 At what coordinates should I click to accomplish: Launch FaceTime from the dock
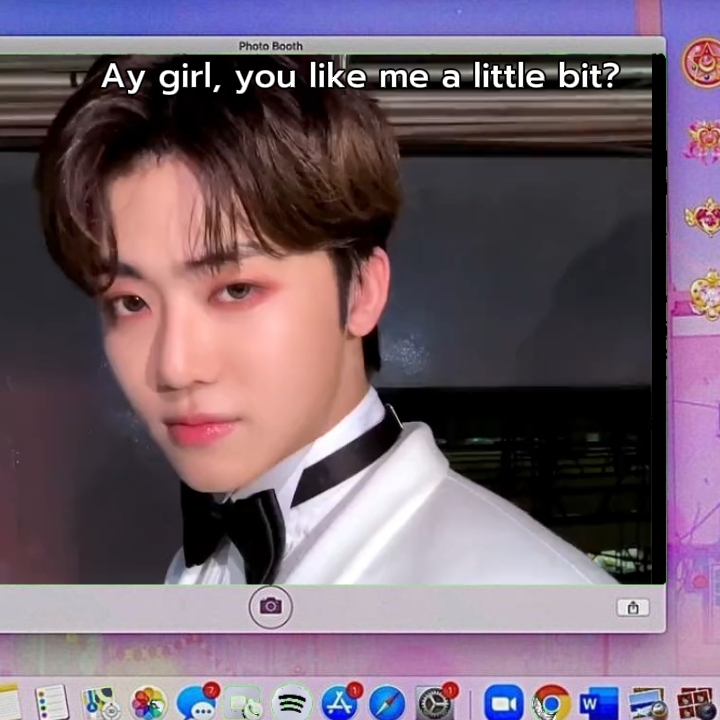tap(244, 703)
